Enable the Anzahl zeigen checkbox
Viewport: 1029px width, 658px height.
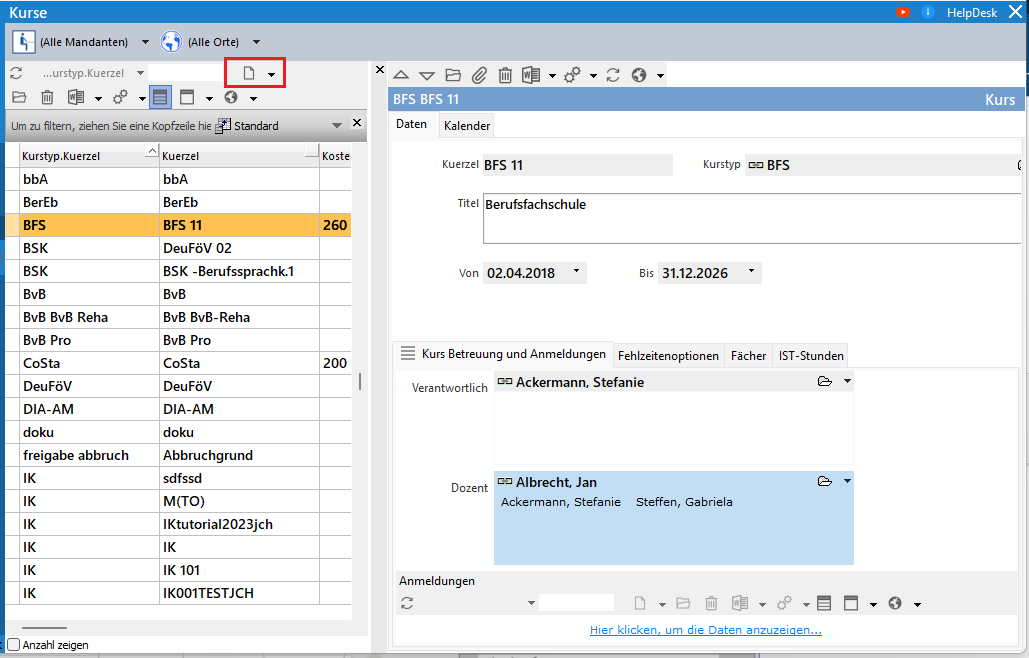14,645
